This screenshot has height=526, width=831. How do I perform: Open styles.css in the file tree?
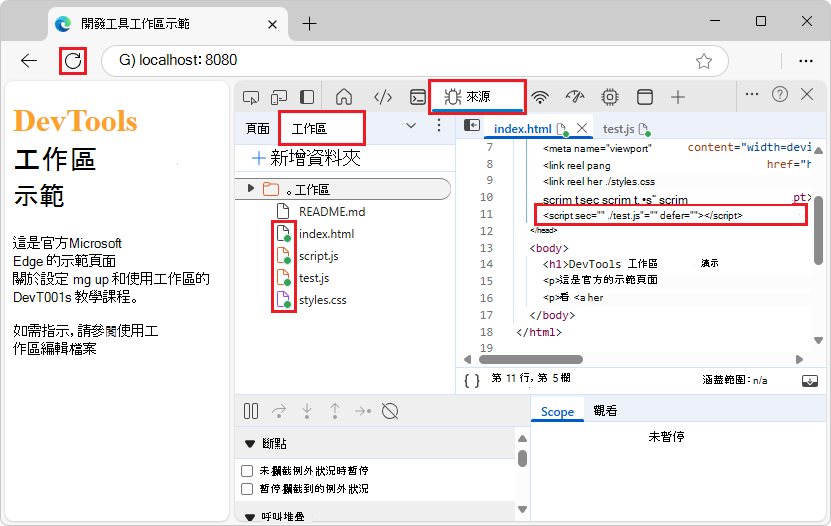[322, 300]
